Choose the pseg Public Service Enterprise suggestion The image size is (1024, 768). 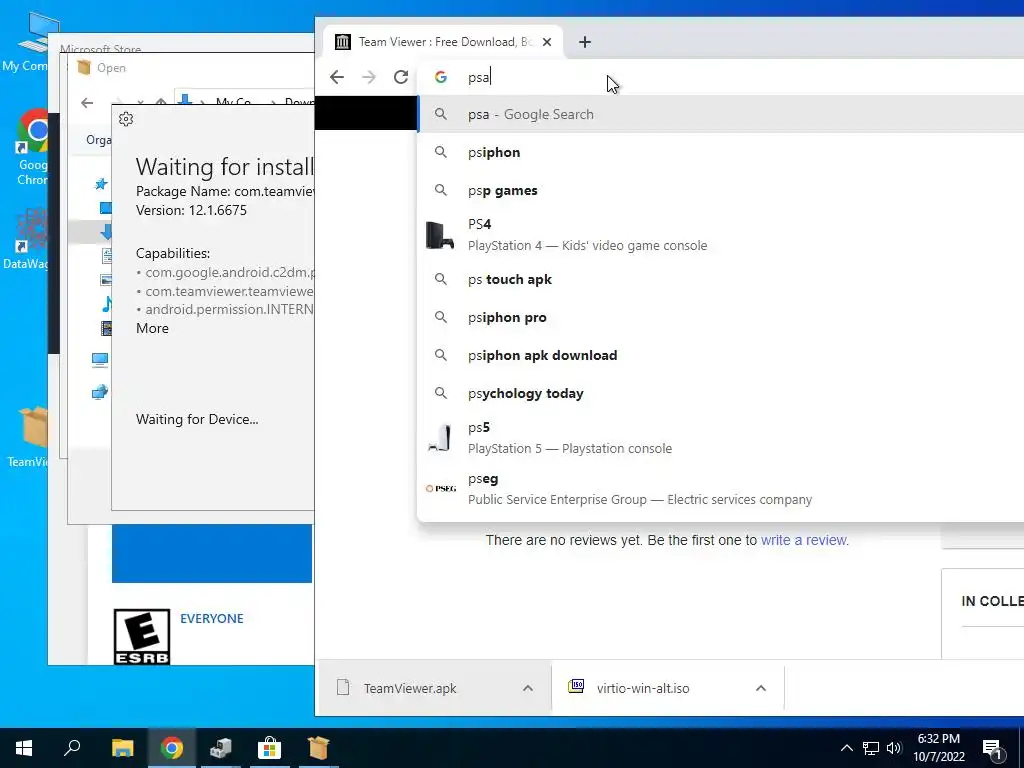[x=720, y=488]
